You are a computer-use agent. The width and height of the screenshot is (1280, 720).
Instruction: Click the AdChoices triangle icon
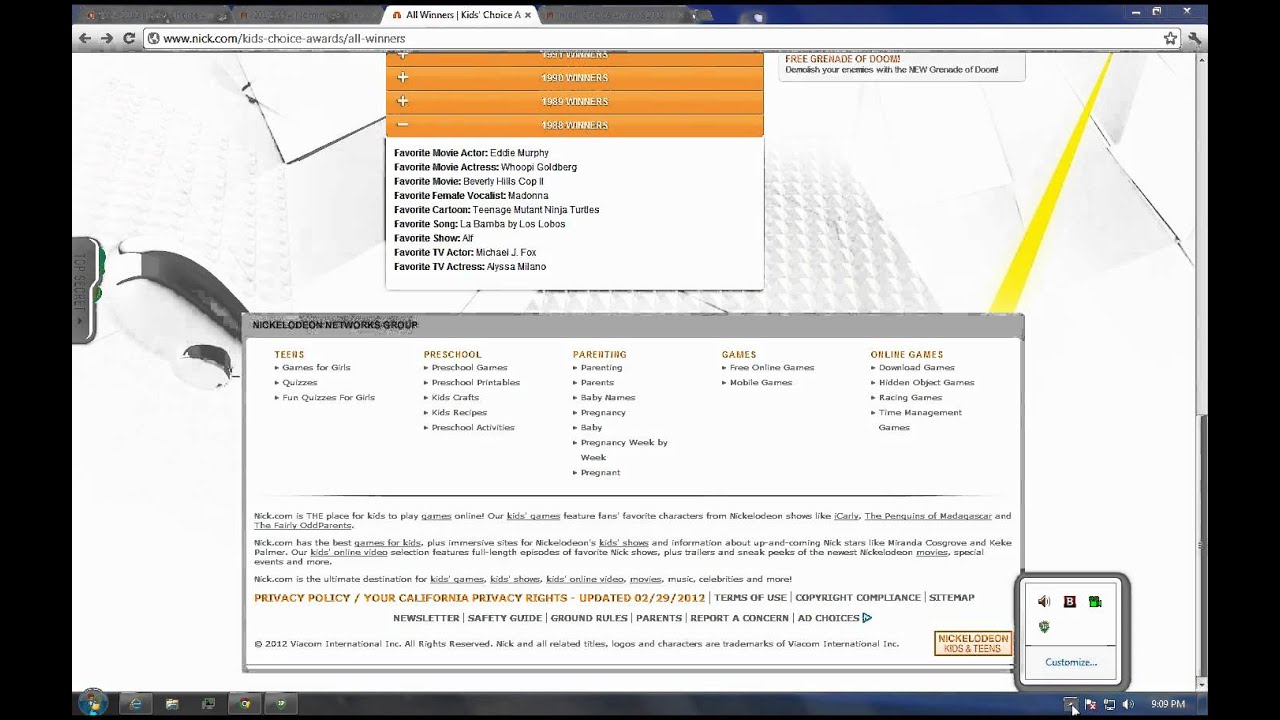click(x=867, y=618)
